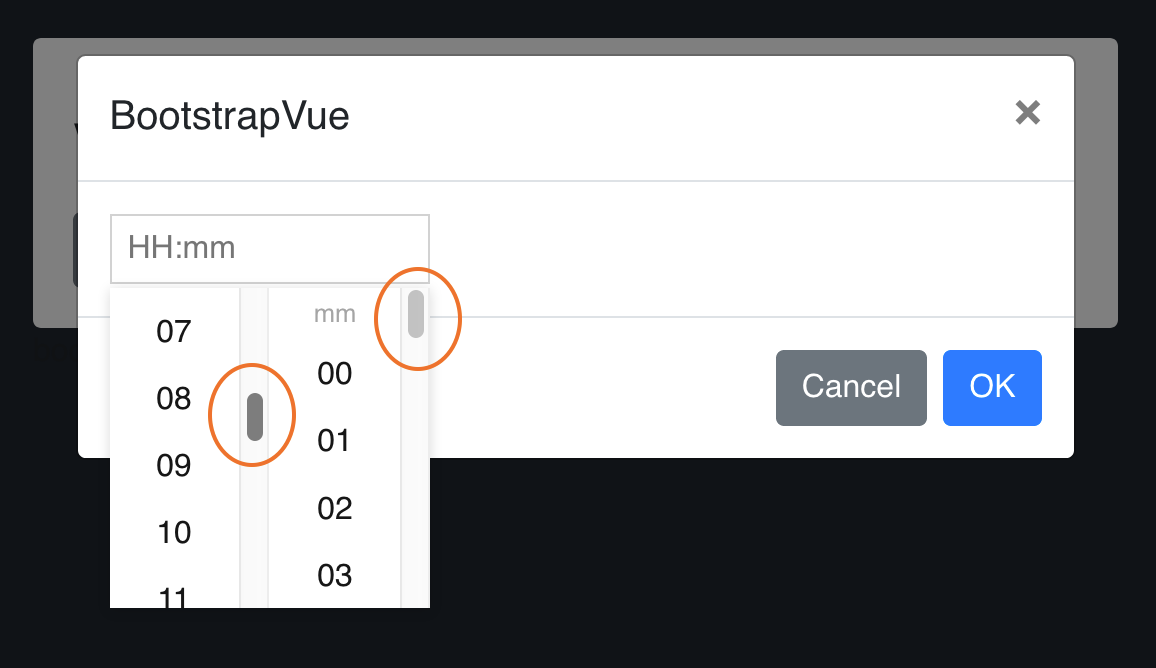The image size is (1156, 668).
Task: Select hour 08 in the time picker
Action: tap(173, 398)
